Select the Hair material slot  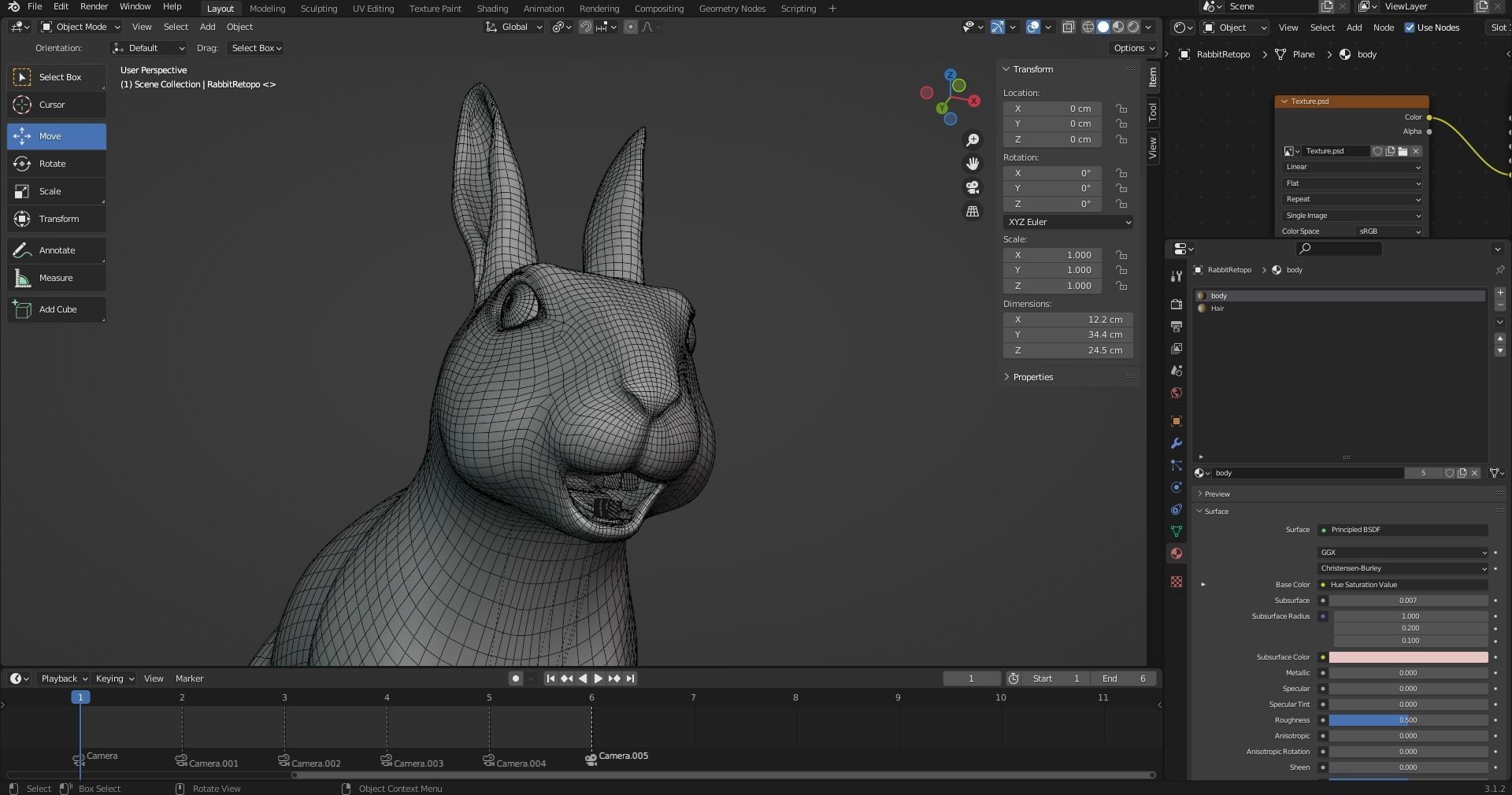click(1340, 309)
